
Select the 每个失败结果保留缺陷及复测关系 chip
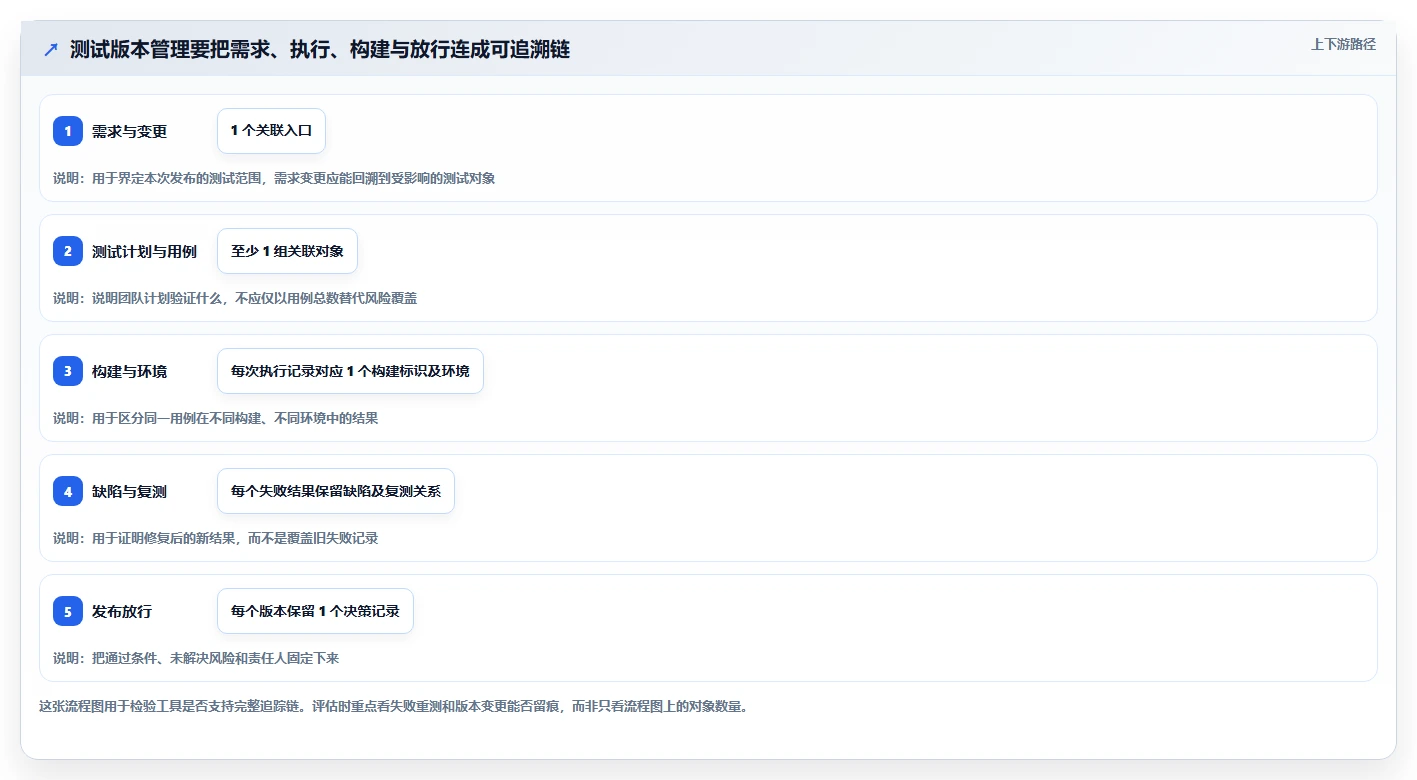coord(336,491)
